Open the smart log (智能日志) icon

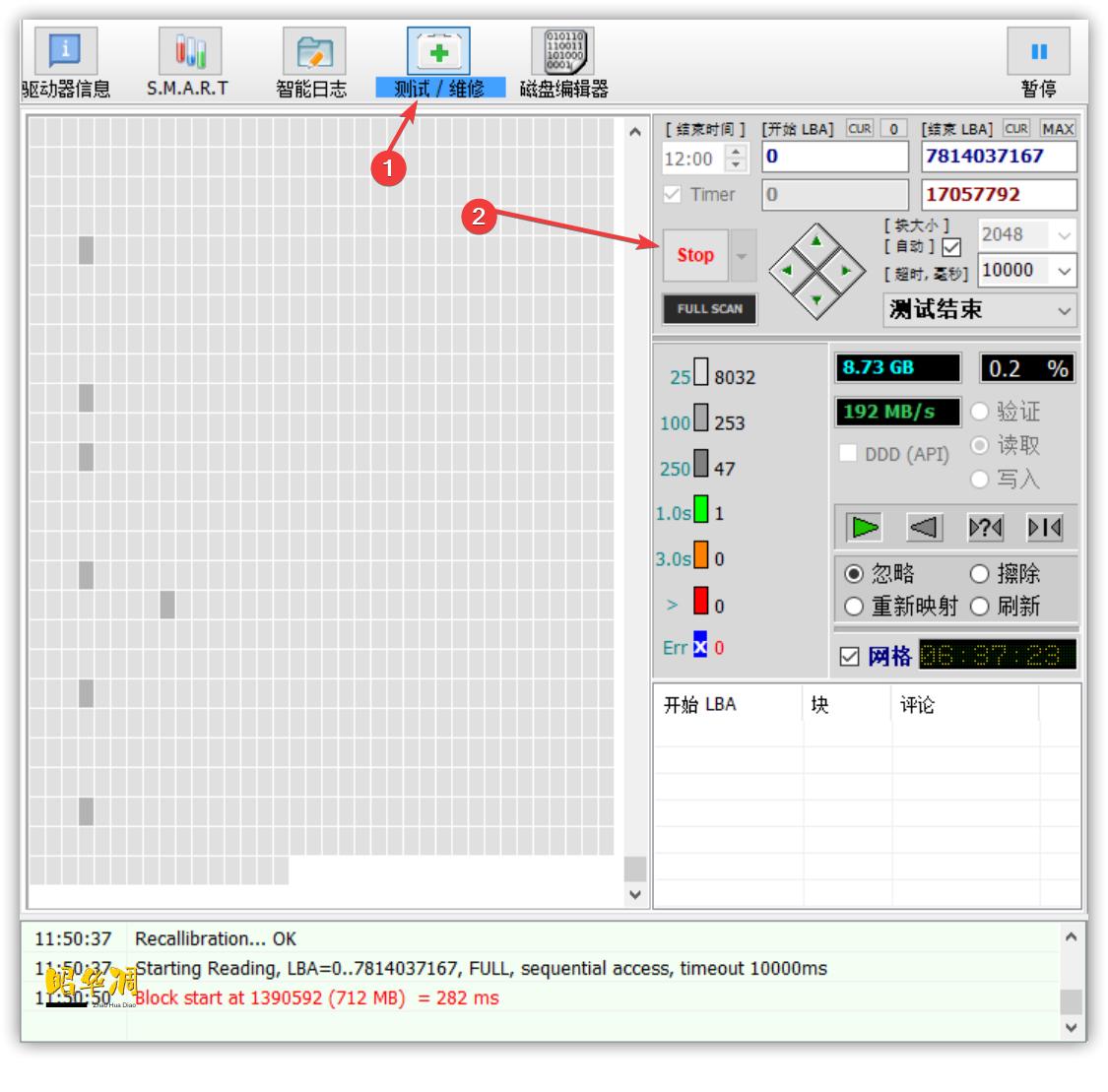(x=313, y=51)
